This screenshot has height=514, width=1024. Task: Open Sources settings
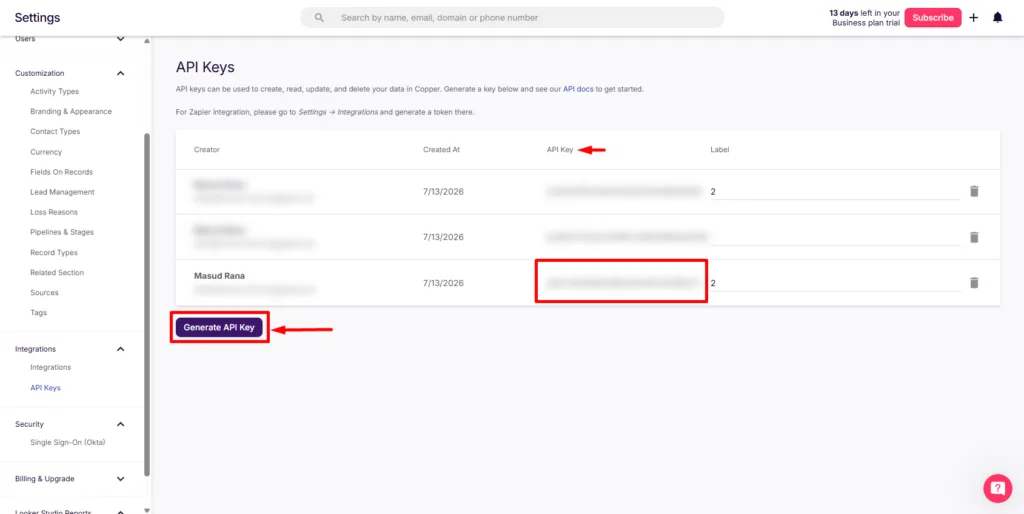point(44,293)
